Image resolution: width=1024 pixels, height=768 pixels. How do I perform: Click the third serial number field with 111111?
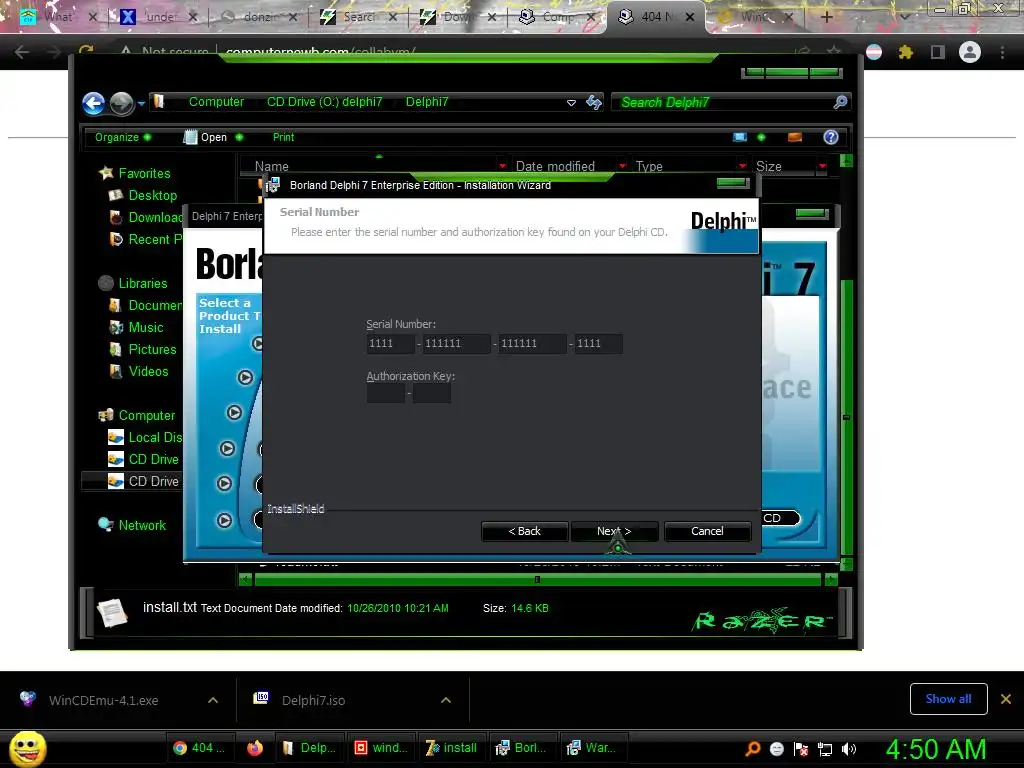point(532,344)
